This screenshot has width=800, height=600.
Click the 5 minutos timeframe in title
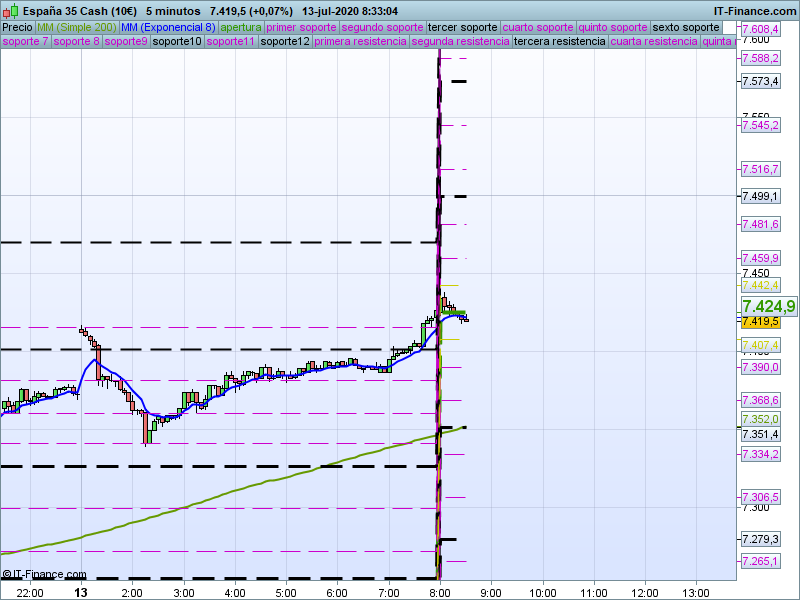tap(172, 10)
